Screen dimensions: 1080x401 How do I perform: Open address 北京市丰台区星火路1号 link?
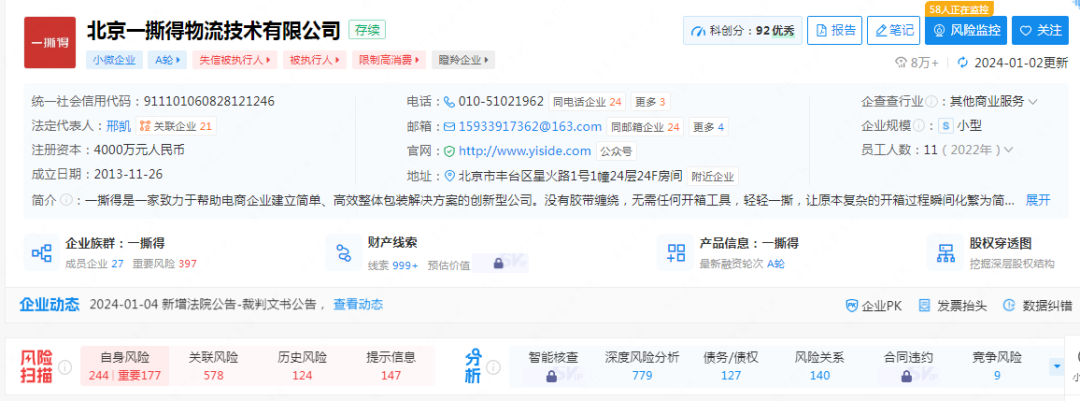point(570,176)
